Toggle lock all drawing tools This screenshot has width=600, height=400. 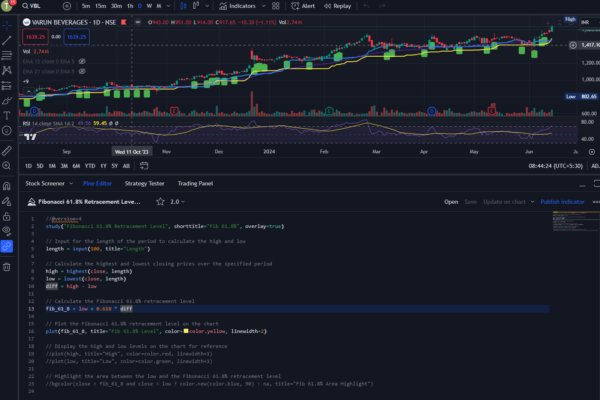(x=7, y=217)
